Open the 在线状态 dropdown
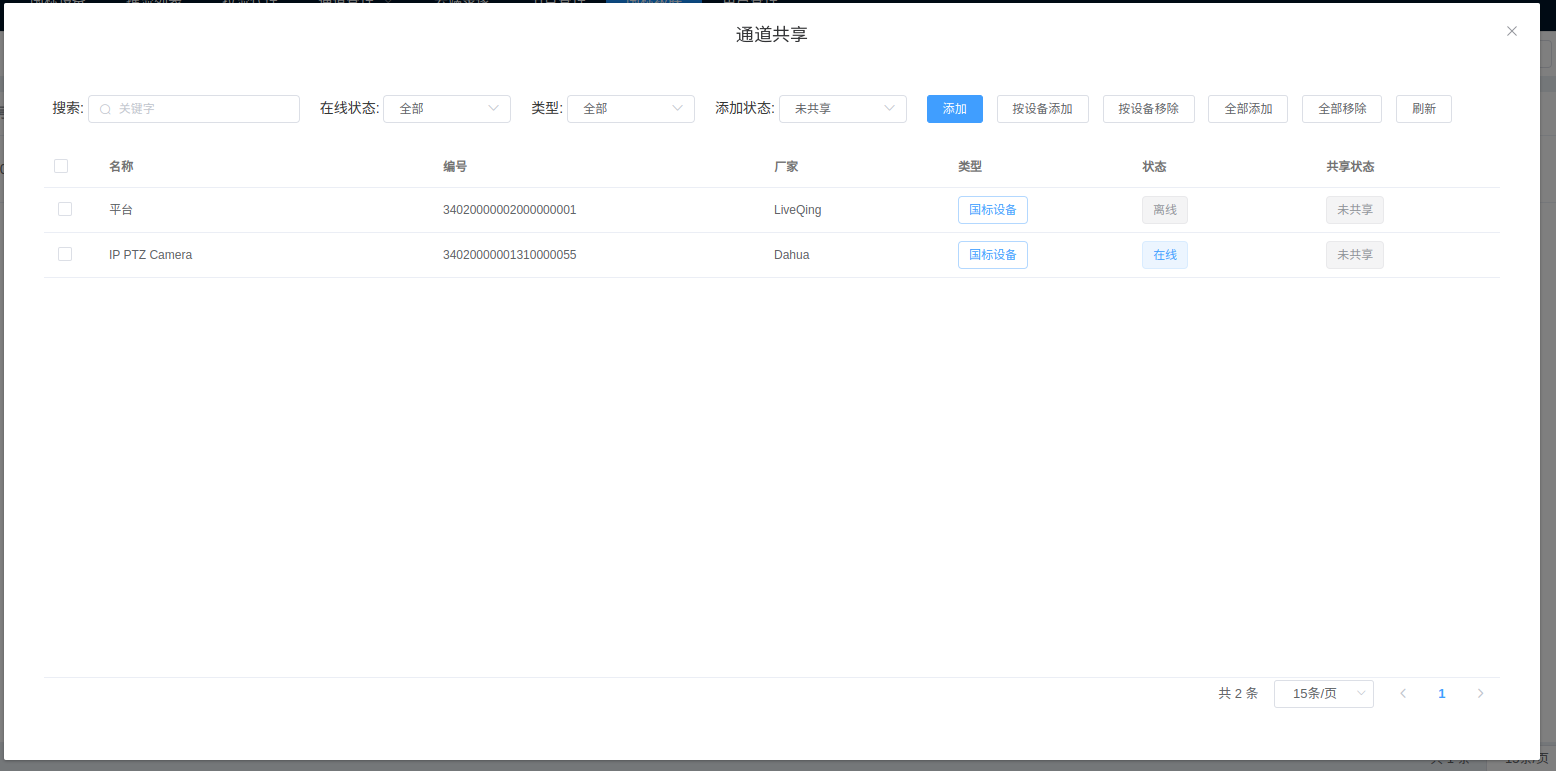The height and width of the screenshot is (771, 1556). [446, 109]
